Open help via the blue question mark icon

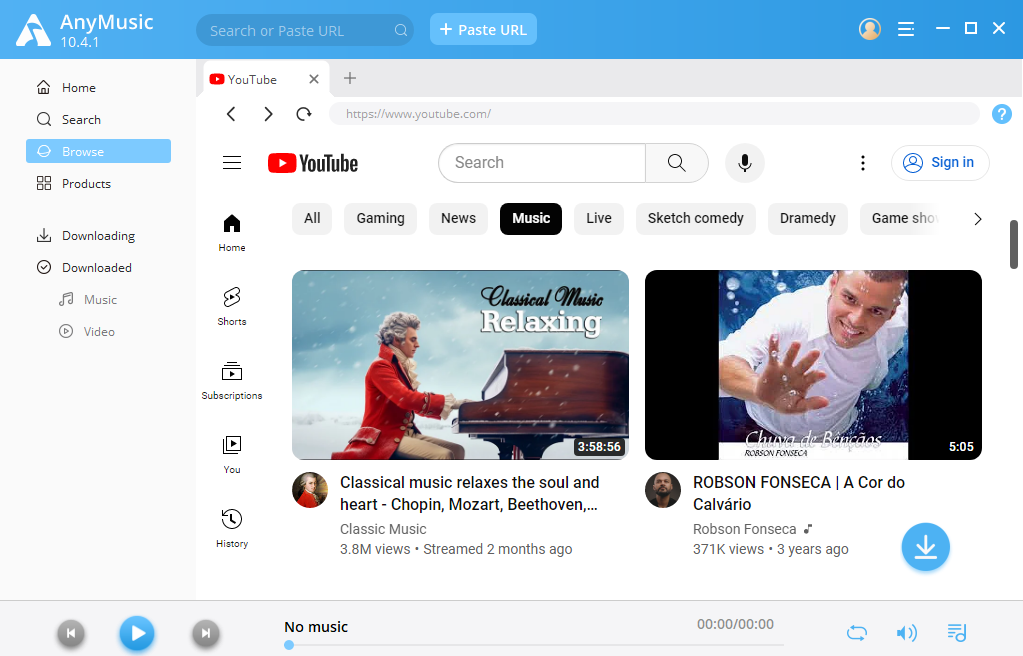point(1001,114)
